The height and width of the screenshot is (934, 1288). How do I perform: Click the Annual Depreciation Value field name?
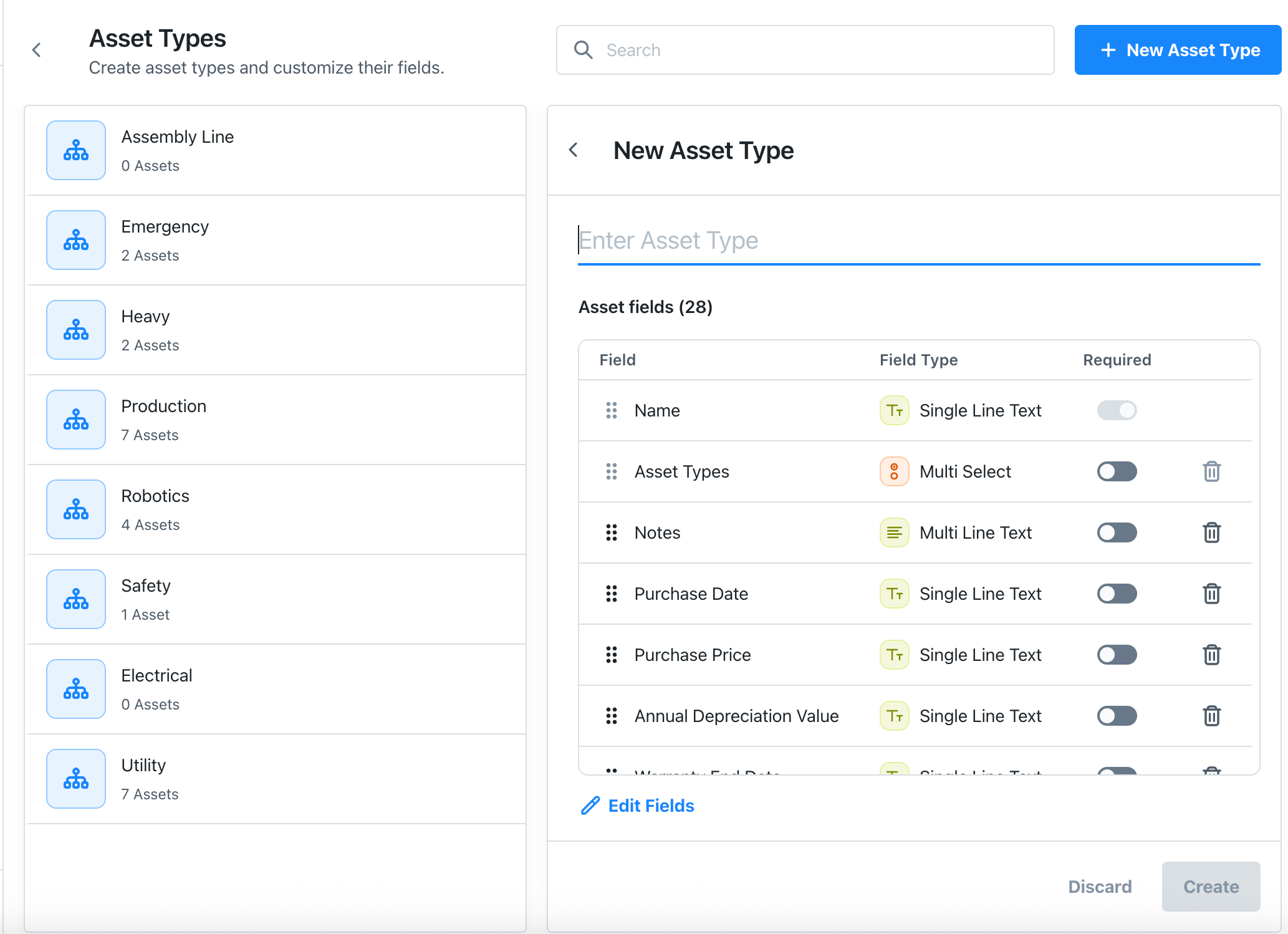pyautogui.click(x=736, y=716)
